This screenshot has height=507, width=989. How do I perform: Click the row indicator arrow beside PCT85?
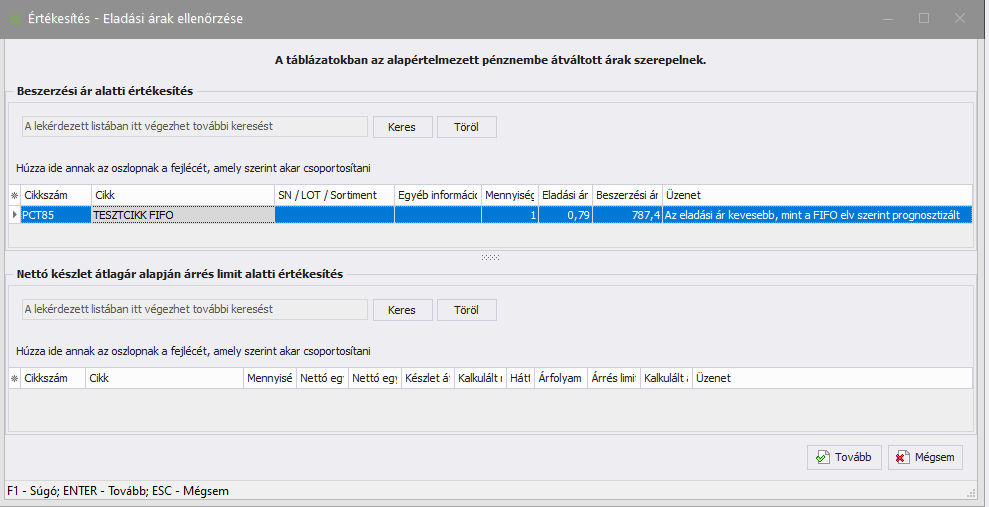pyautogui.click(x=14, y=214)
